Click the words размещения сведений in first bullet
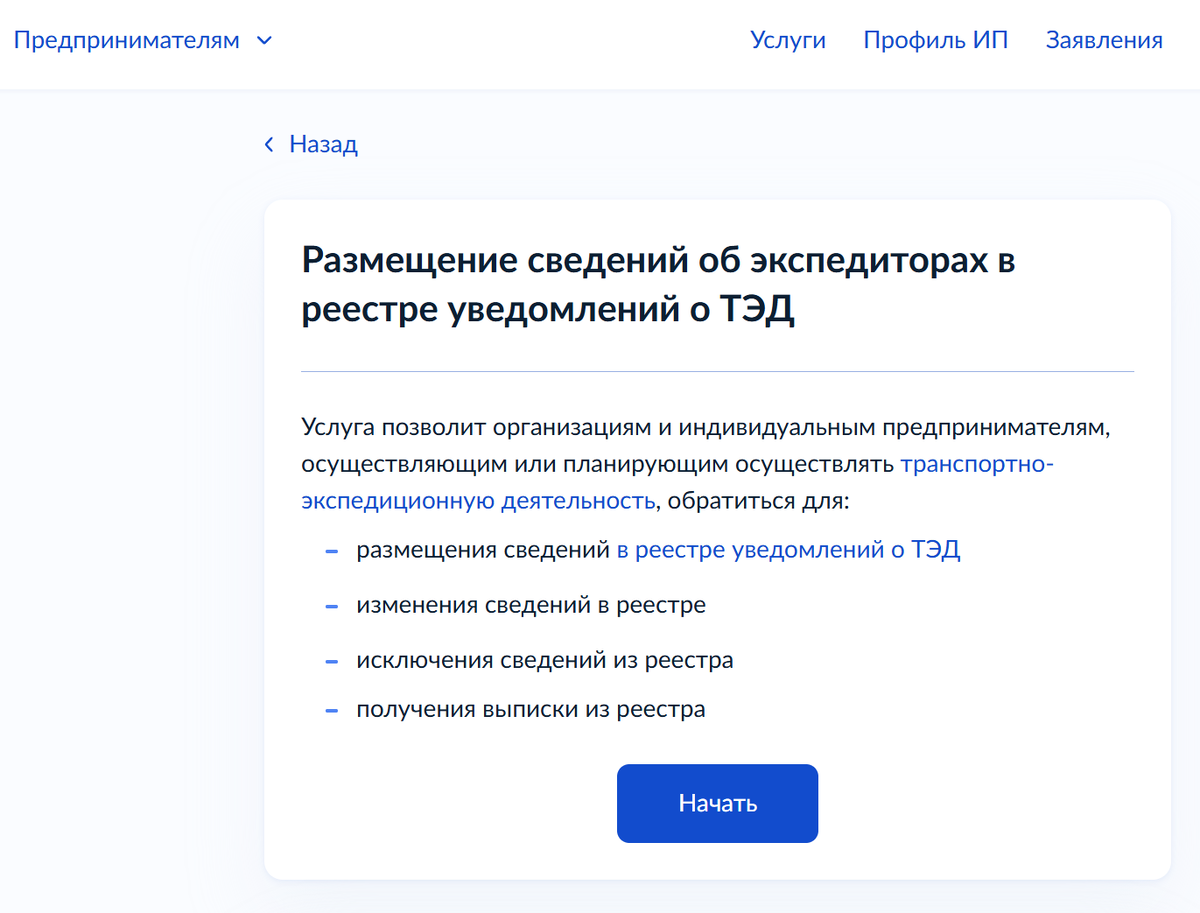The width and height of the screenshot is (1200, 913). 483,550
